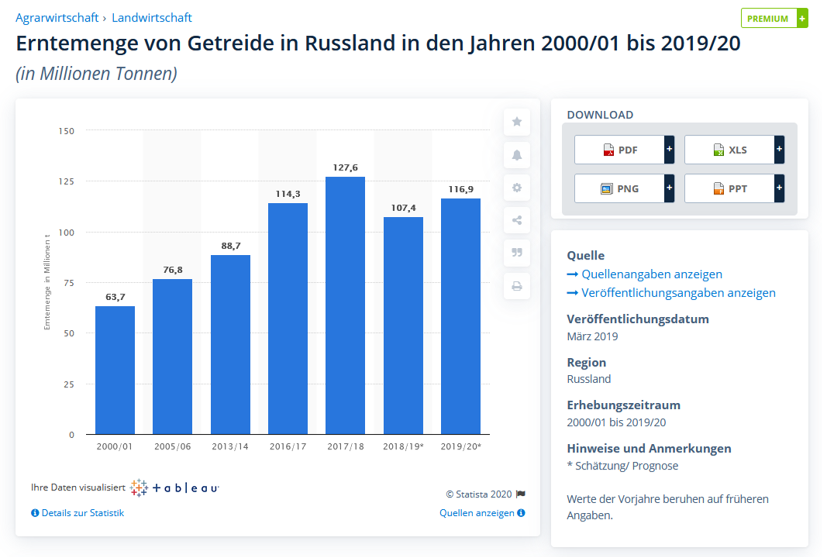Select the 2016/17 bar in chart

click(288, 319)
